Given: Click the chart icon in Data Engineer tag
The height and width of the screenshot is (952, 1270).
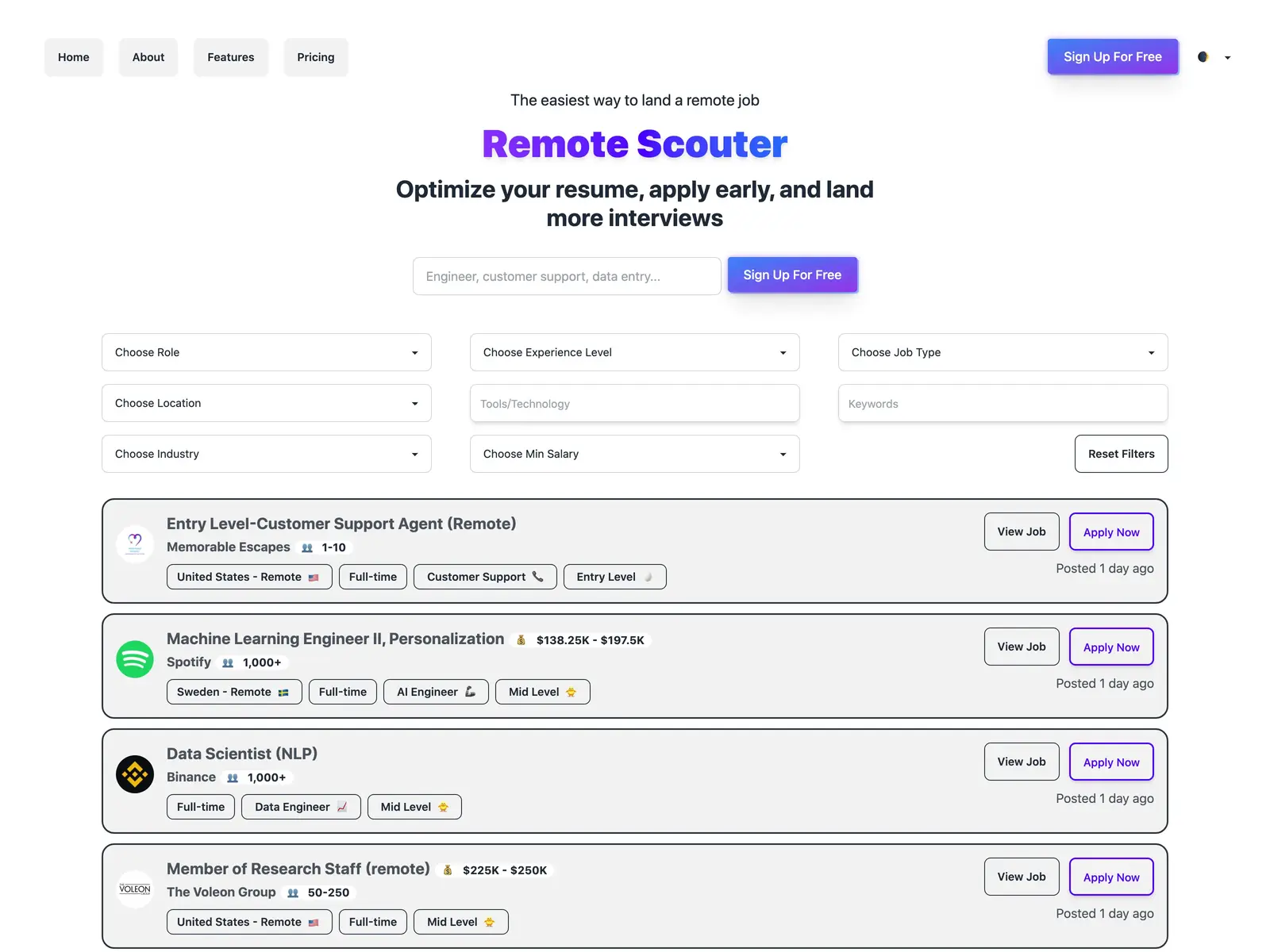Looking at the screenshot, I should coord(342,807).
